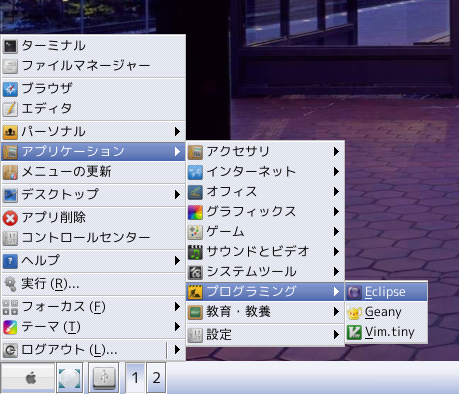Switch to workspace 2
This screenshot has height=394, width=459.
click(156, 378)
